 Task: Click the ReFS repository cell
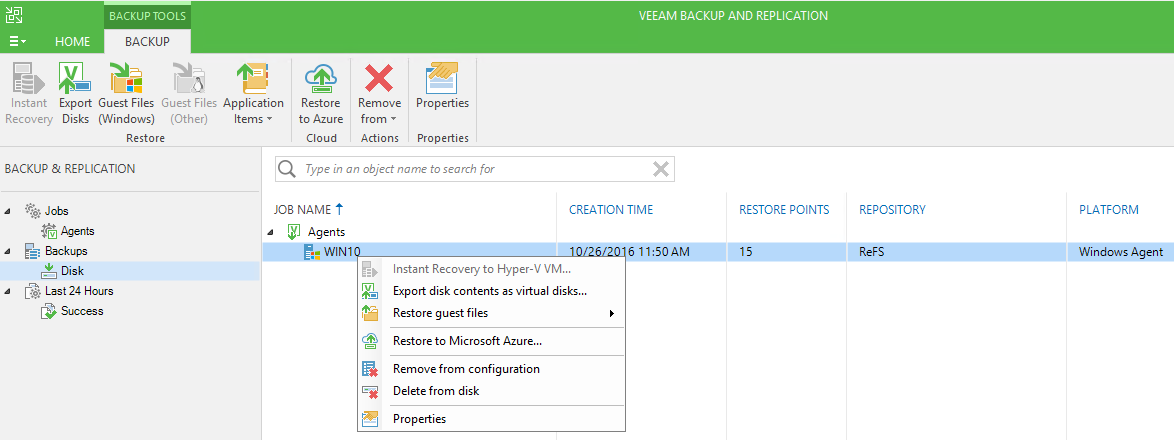click(x=872, y=252)
